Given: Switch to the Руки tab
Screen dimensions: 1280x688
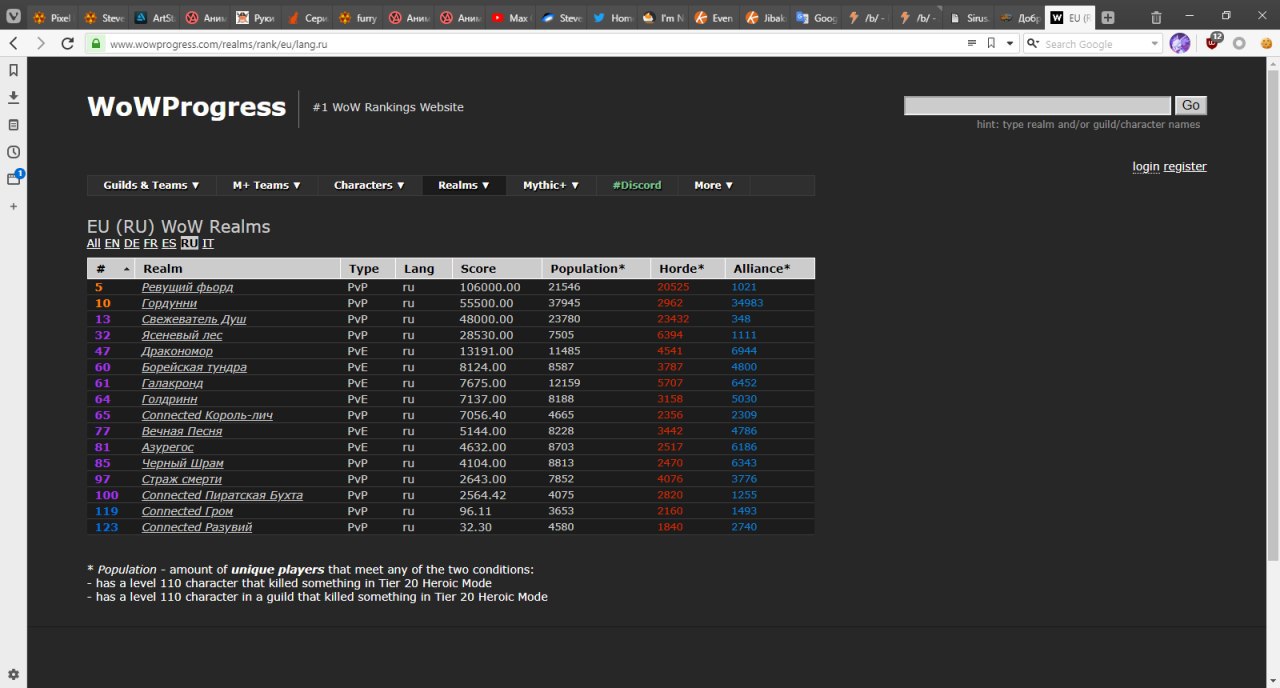Looking at the screenshot, I should (x=256, y=17).
